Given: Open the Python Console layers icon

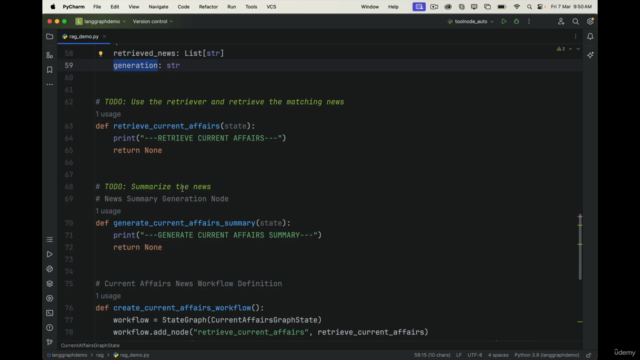Looking at the screenshot, I should pyautogui.click(x=49, y=284).
